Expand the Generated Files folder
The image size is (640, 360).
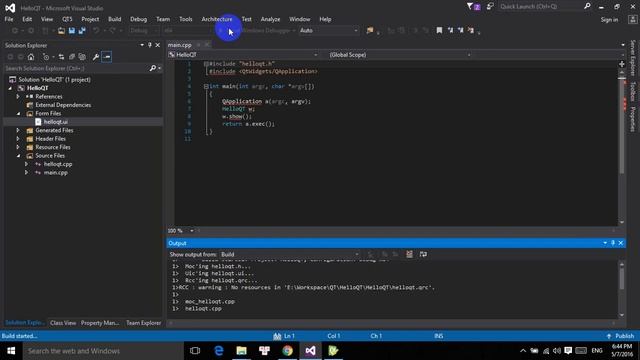[18, 130]
